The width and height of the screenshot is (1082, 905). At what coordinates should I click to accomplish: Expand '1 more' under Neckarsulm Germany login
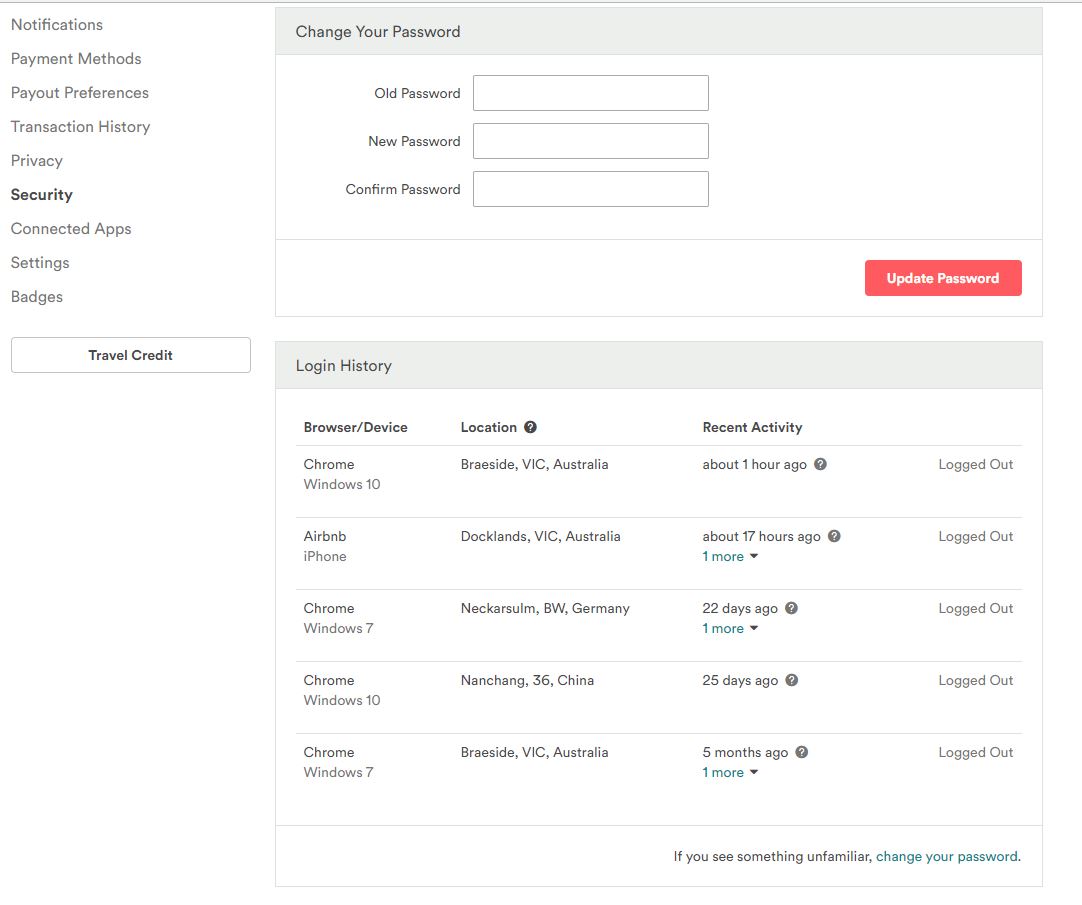(x=730, y=629)
